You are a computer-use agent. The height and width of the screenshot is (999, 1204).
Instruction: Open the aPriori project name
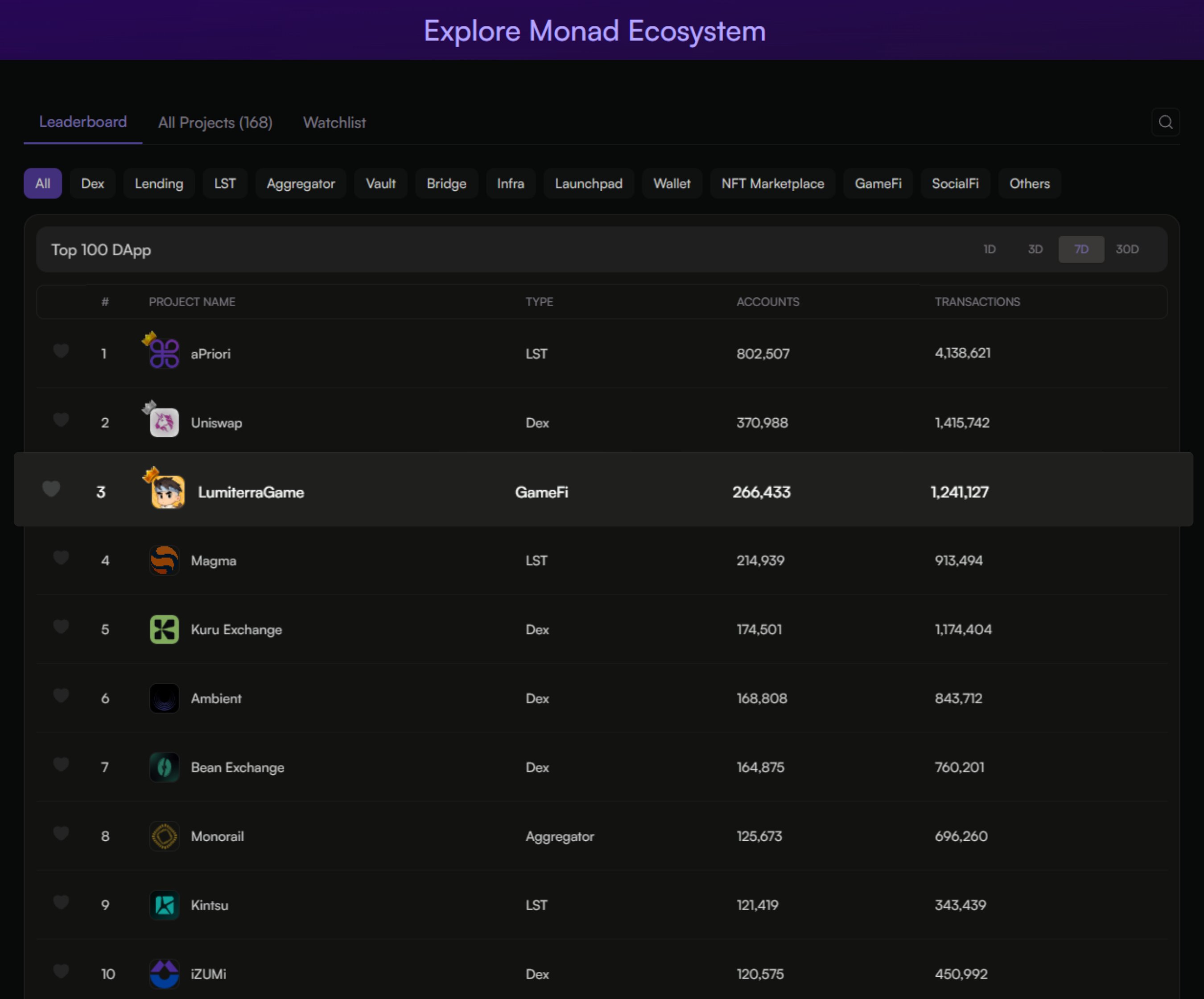click(x=210, y=354)
